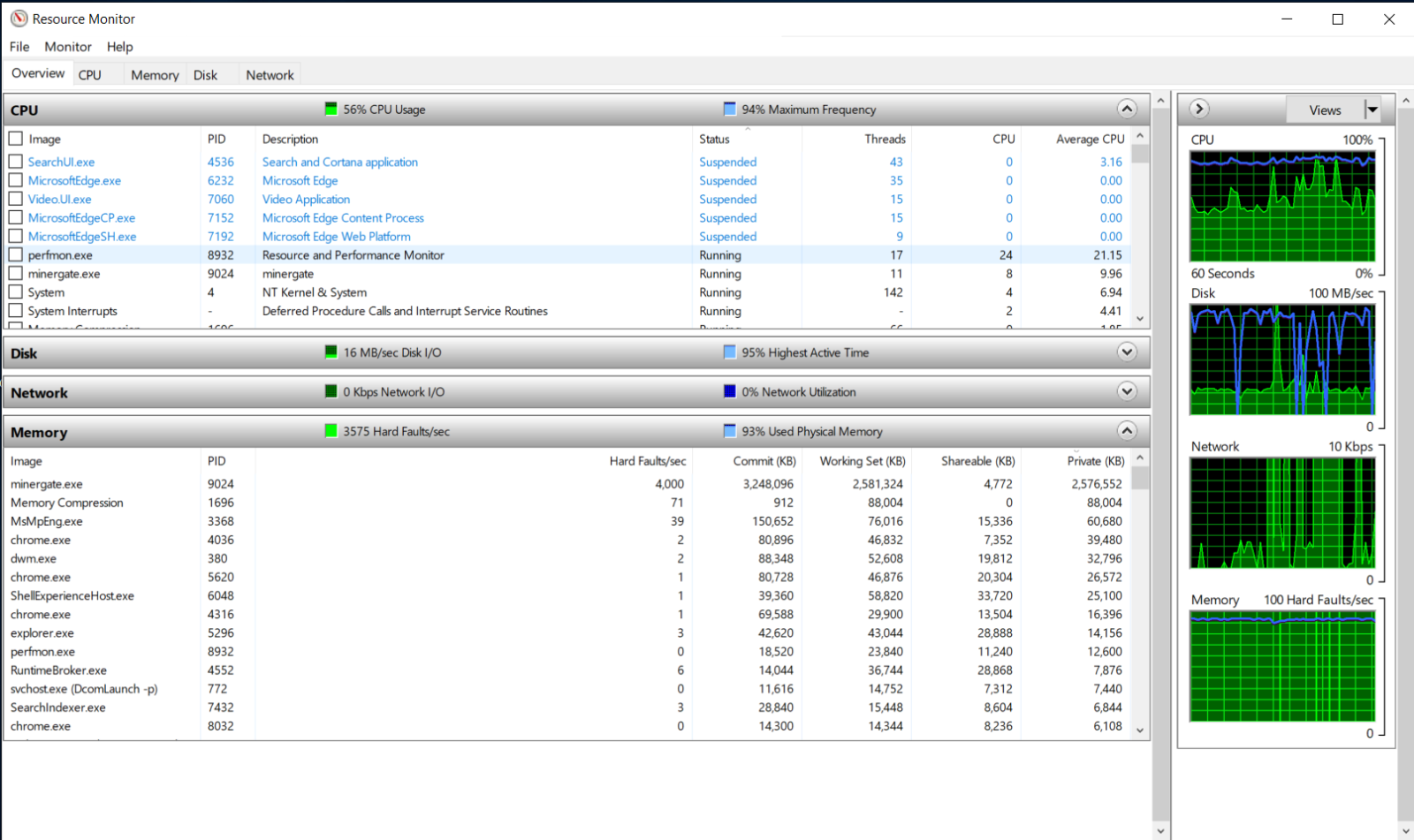Click the green Disk I/O indicator icon
Screen dimensions: 1414x840
(x=331, y=352)
